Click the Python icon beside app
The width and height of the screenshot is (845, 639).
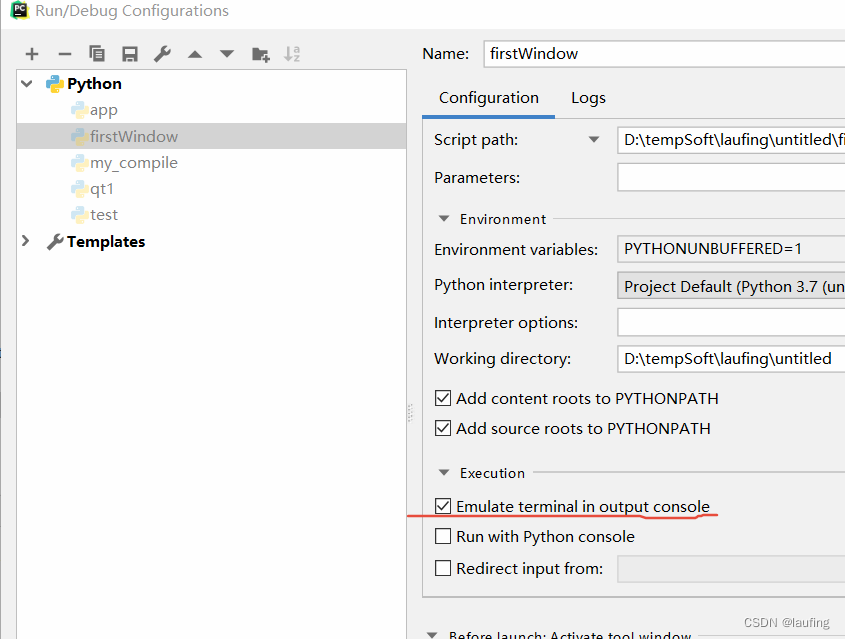click(79, 110)
